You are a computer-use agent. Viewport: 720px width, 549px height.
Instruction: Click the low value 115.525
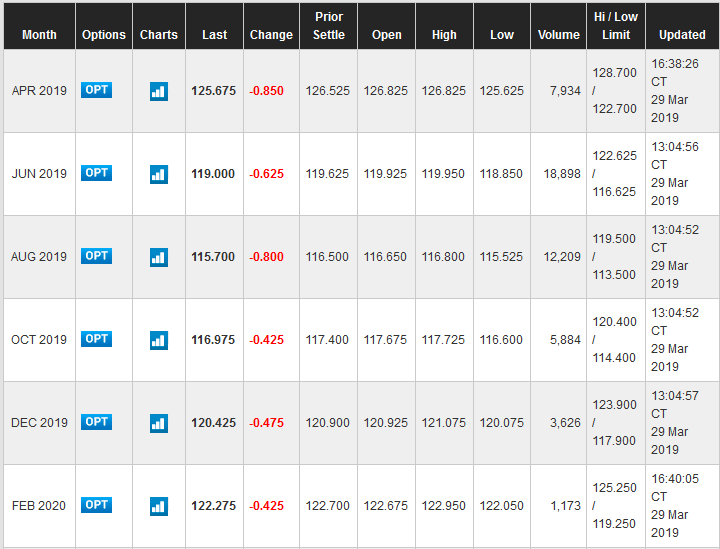tap(501, 257)
